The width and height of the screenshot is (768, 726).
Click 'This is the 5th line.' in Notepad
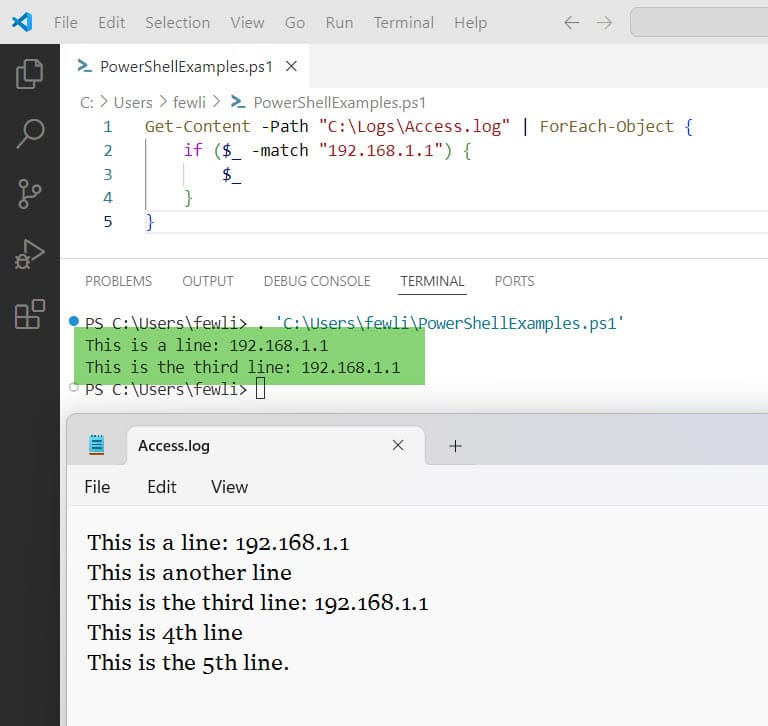coord(188,663)
